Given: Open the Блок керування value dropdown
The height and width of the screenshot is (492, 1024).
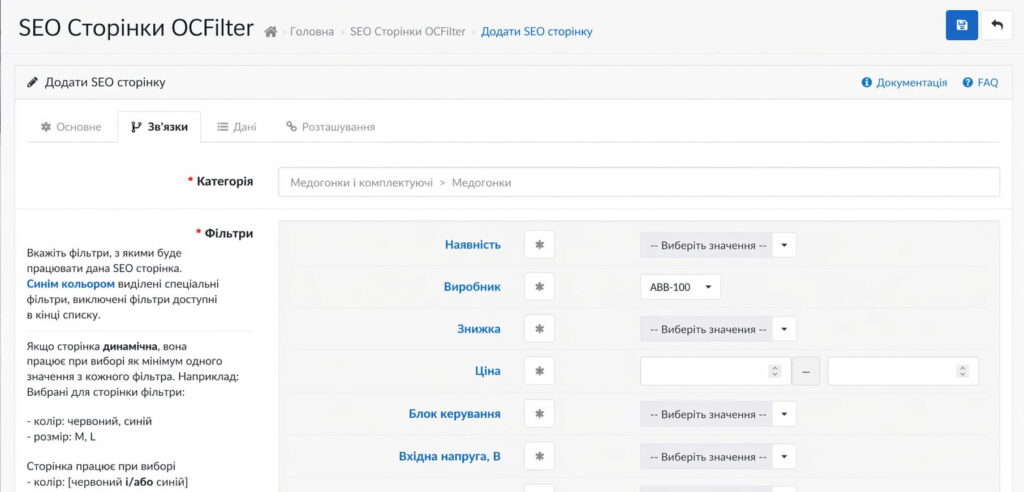Looking at the screenshot, I should point(717,414).
